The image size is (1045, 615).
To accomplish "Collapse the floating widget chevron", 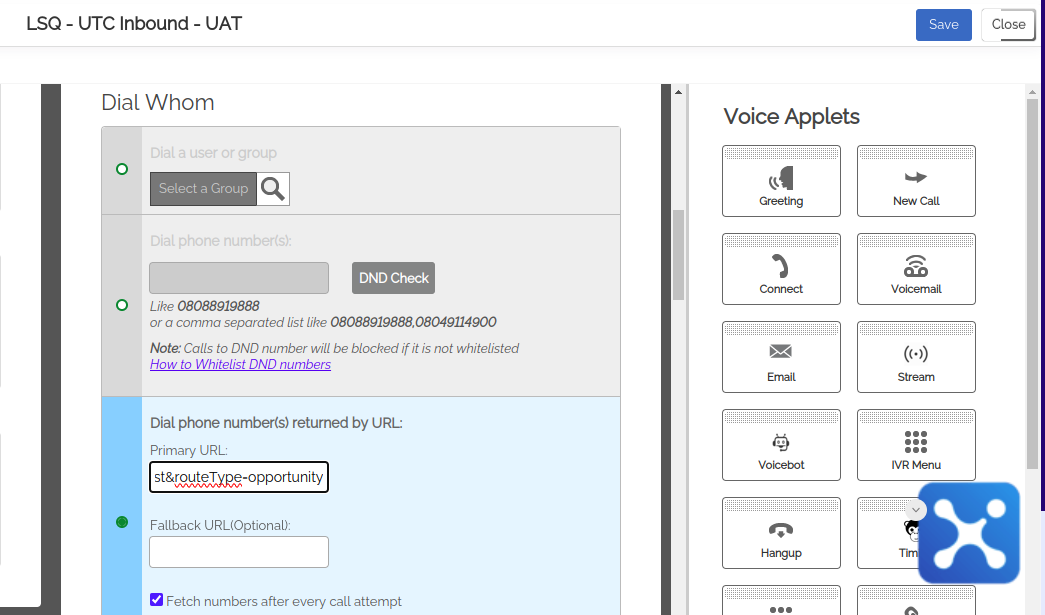I will click(x=916, y=510).
